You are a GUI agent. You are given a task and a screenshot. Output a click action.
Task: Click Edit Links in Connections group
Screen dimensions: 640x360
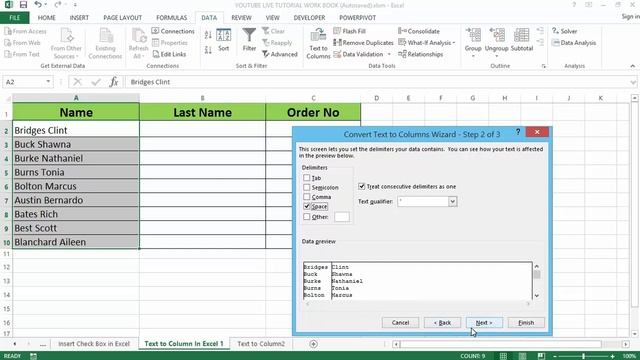(x=169, y=54)
